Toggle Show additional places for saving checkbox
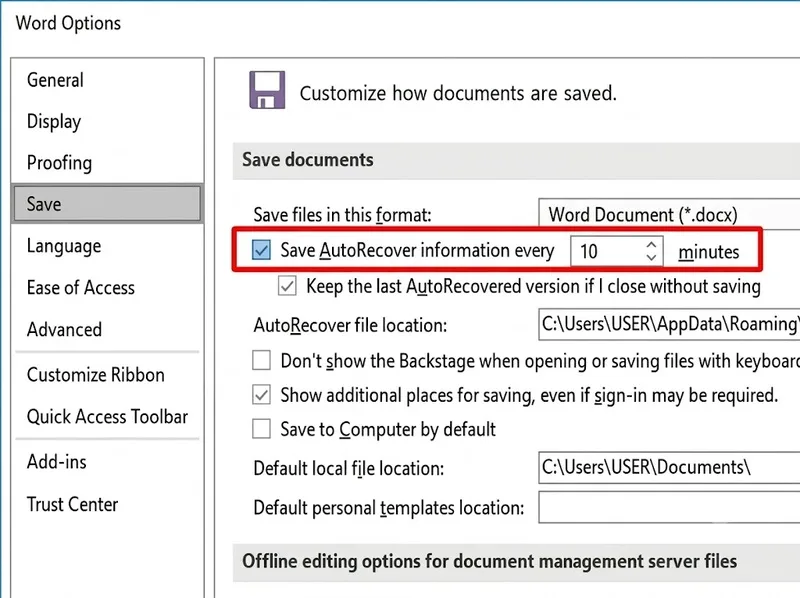800x598 pixels. pyautogui.click(x=262, y=395)
